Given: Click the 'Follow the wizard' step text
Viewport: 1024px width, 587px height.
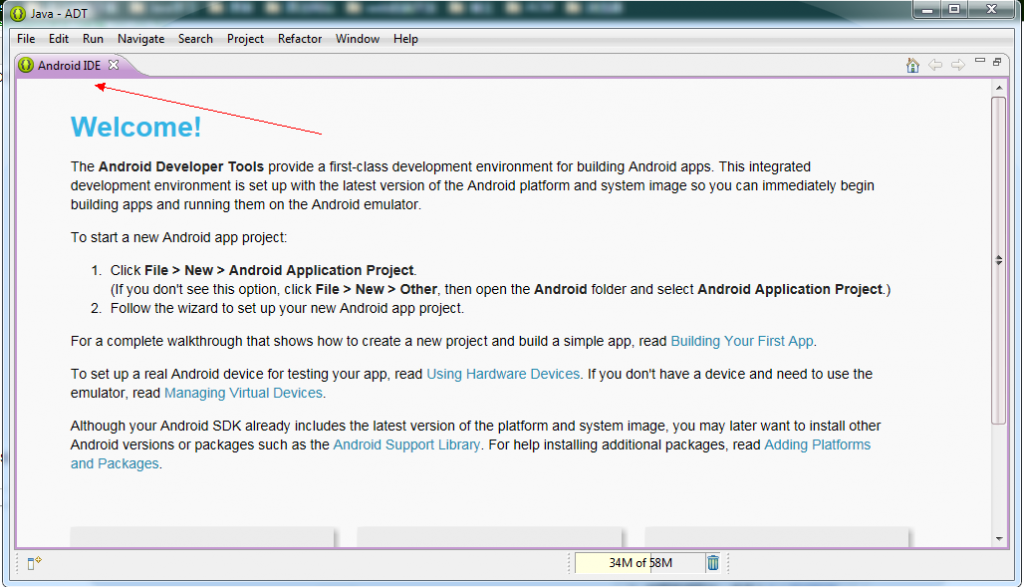Looking at the screenshot, I should [287, 308].
